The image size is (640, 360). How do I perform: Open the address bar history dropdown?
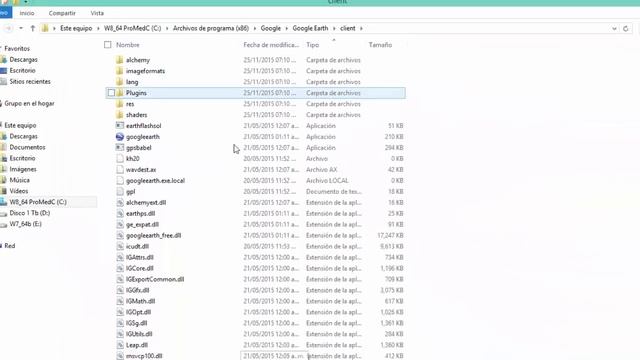(614, 29)
